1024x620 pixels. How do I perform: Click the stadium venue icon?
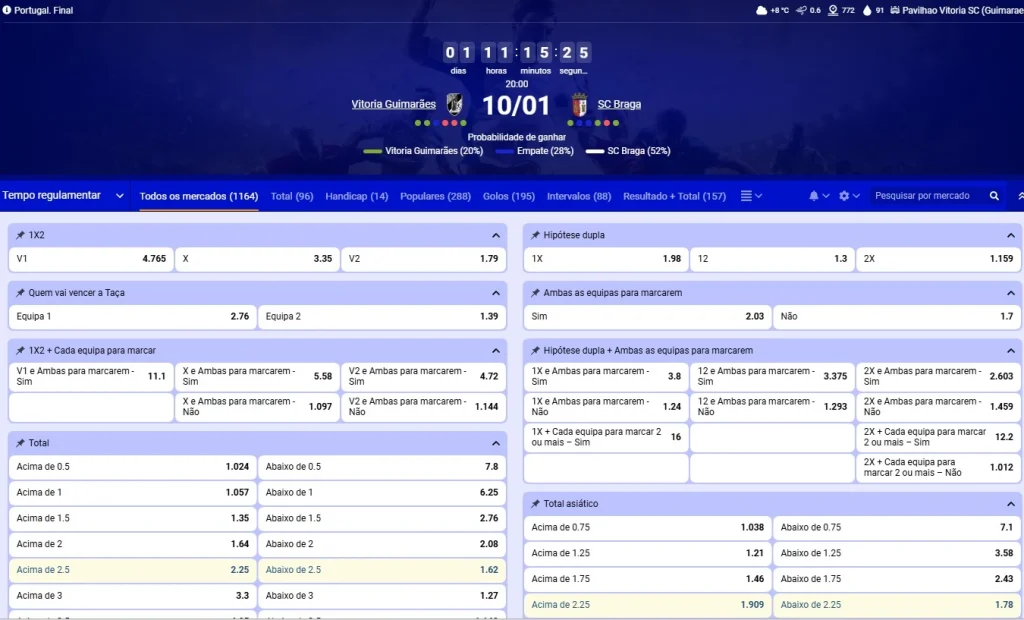pos(895,10)
